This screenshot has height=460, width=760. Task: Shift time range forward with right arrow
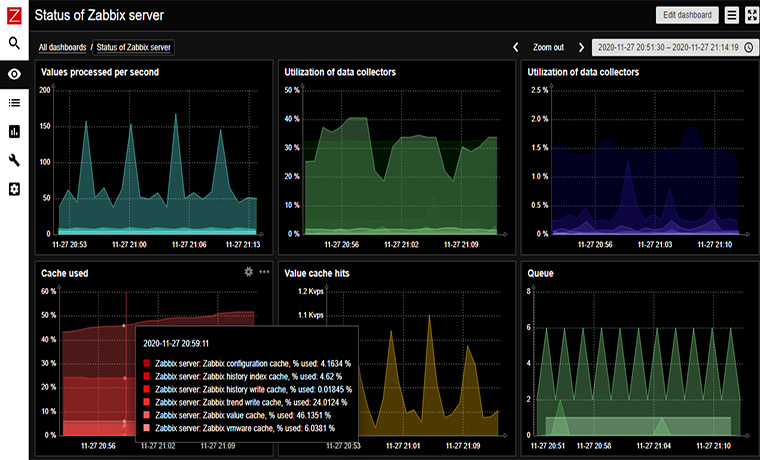(x=581, y=47)
